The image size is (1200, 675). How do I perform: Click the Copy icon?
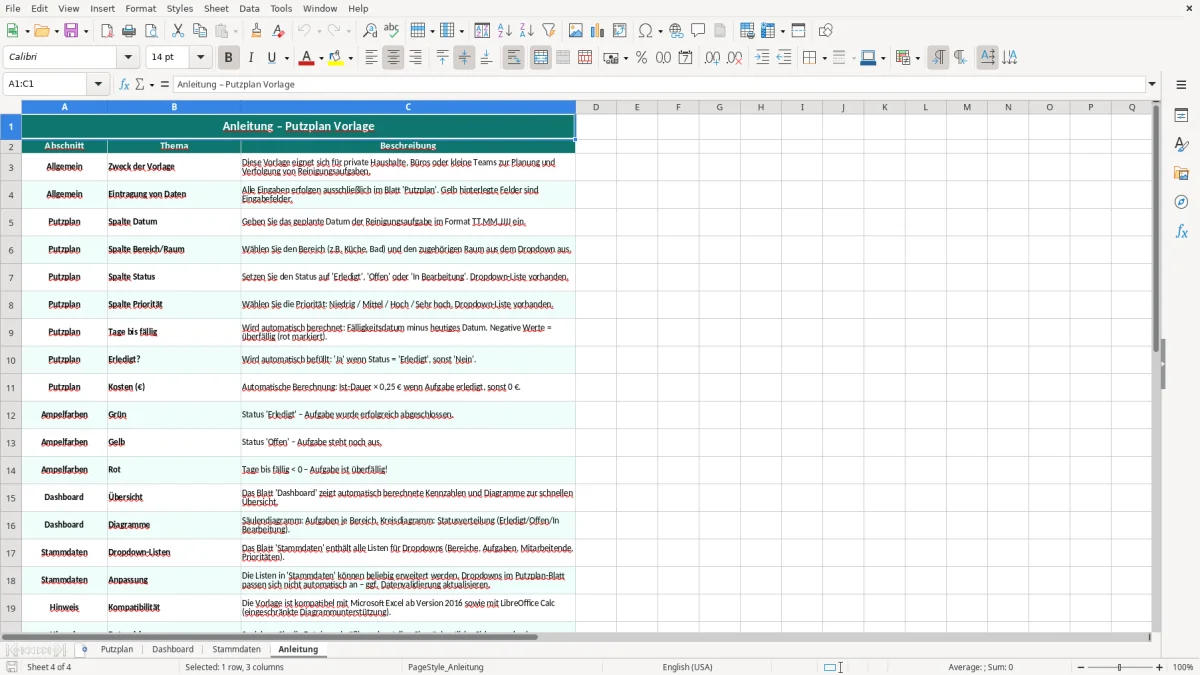coord(199,31)
